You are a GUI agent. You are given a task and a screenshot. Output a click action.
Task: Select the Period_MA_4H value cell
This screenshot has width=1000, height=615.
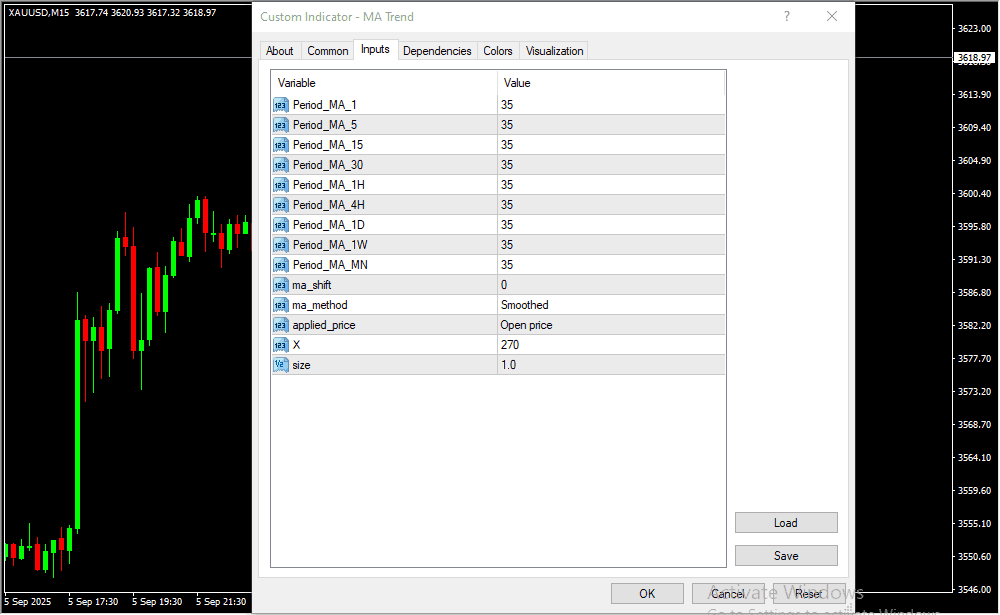[x=611, y=205]
